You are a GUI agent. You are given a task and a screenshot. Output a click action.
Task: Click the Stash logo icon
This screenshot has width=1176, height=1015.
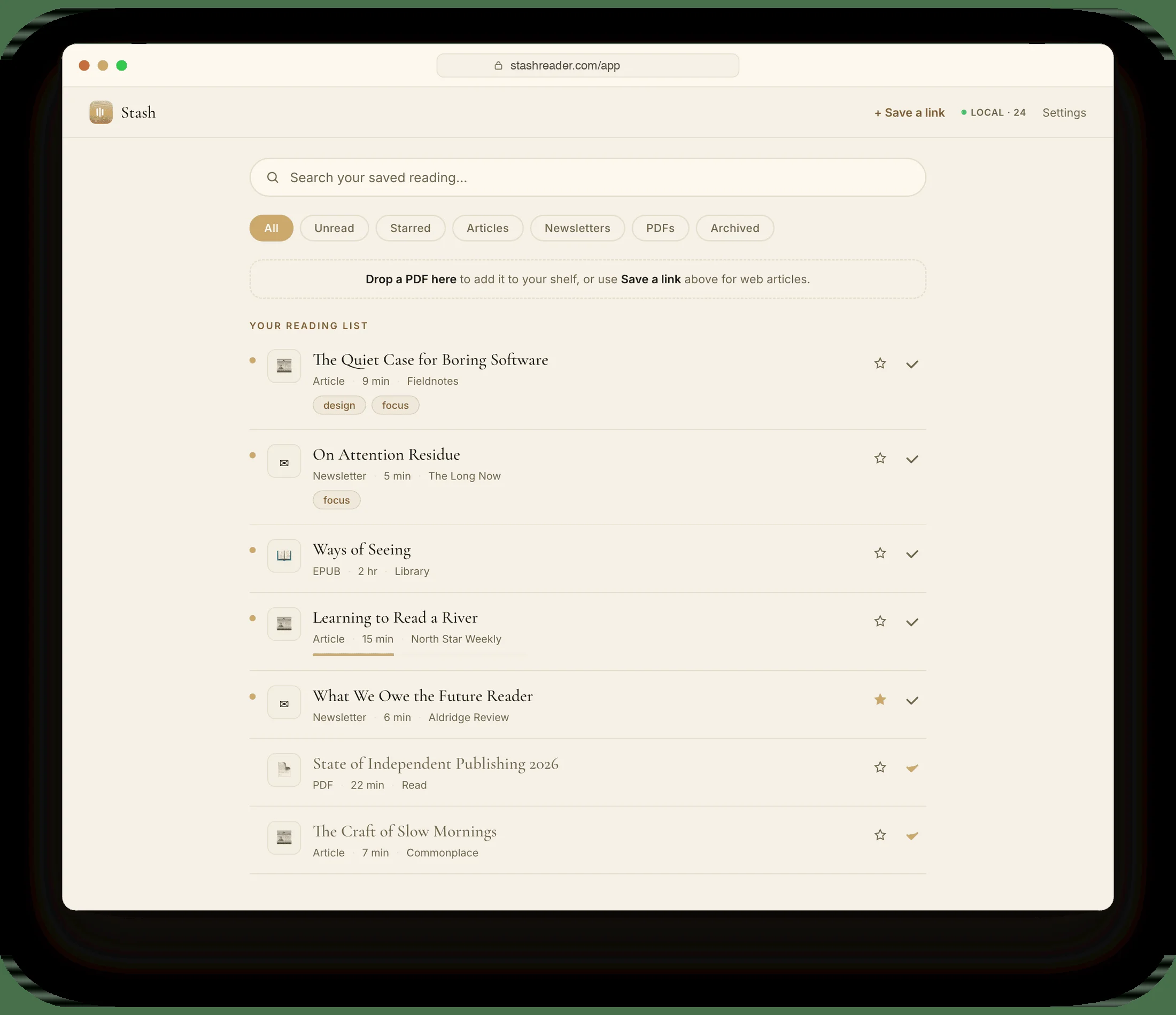click(101, 112)
